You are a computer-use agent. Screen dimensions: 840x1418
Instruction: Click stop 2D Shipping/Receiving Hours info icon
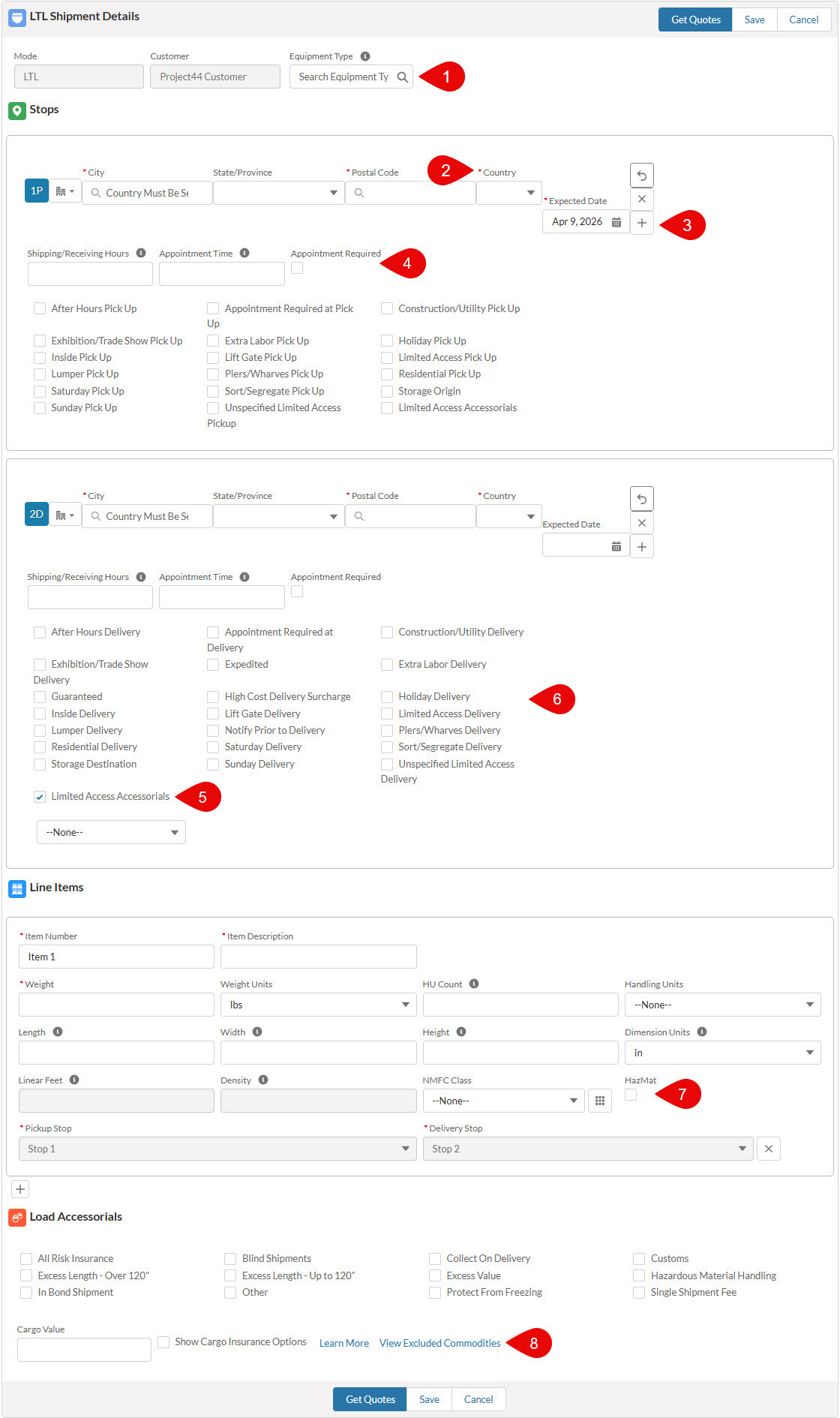pyautogui.click(x=141, y=576)
